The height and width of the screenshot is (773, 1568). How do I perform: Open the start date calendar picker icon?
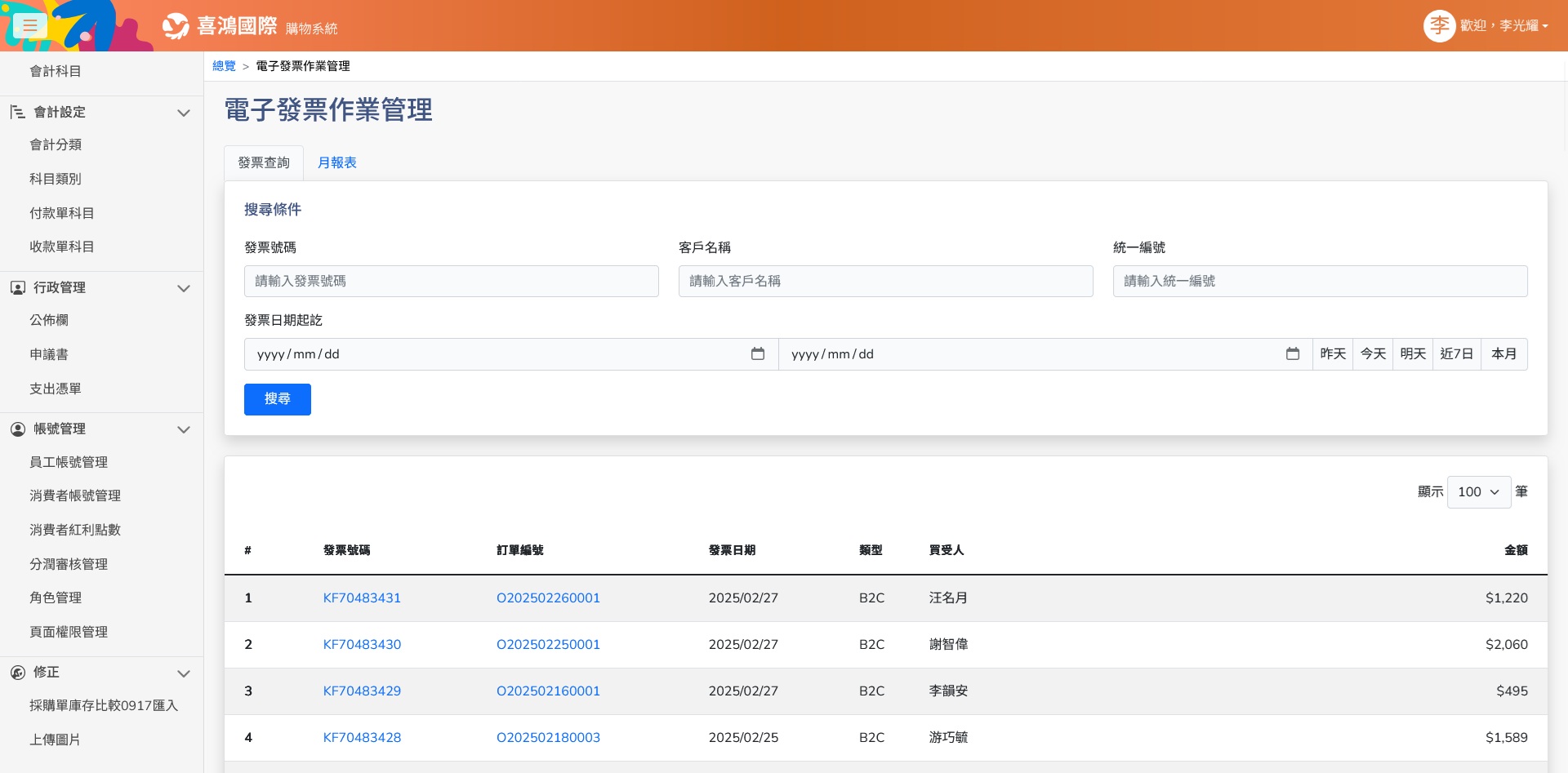click(x=758, y=354)
